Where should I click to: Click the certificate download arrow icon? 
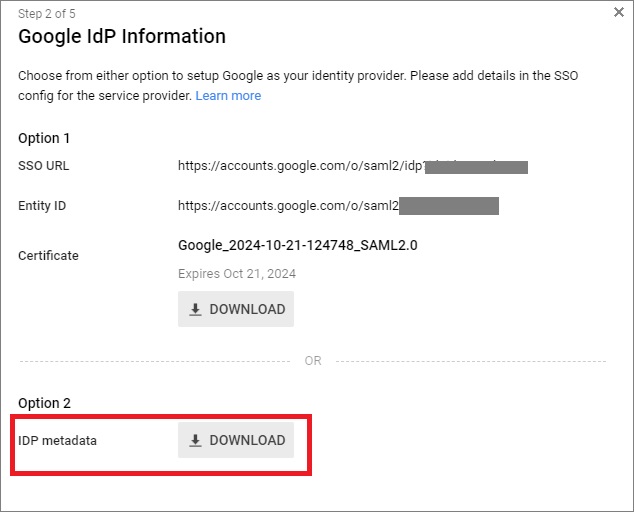coord(196,310)
